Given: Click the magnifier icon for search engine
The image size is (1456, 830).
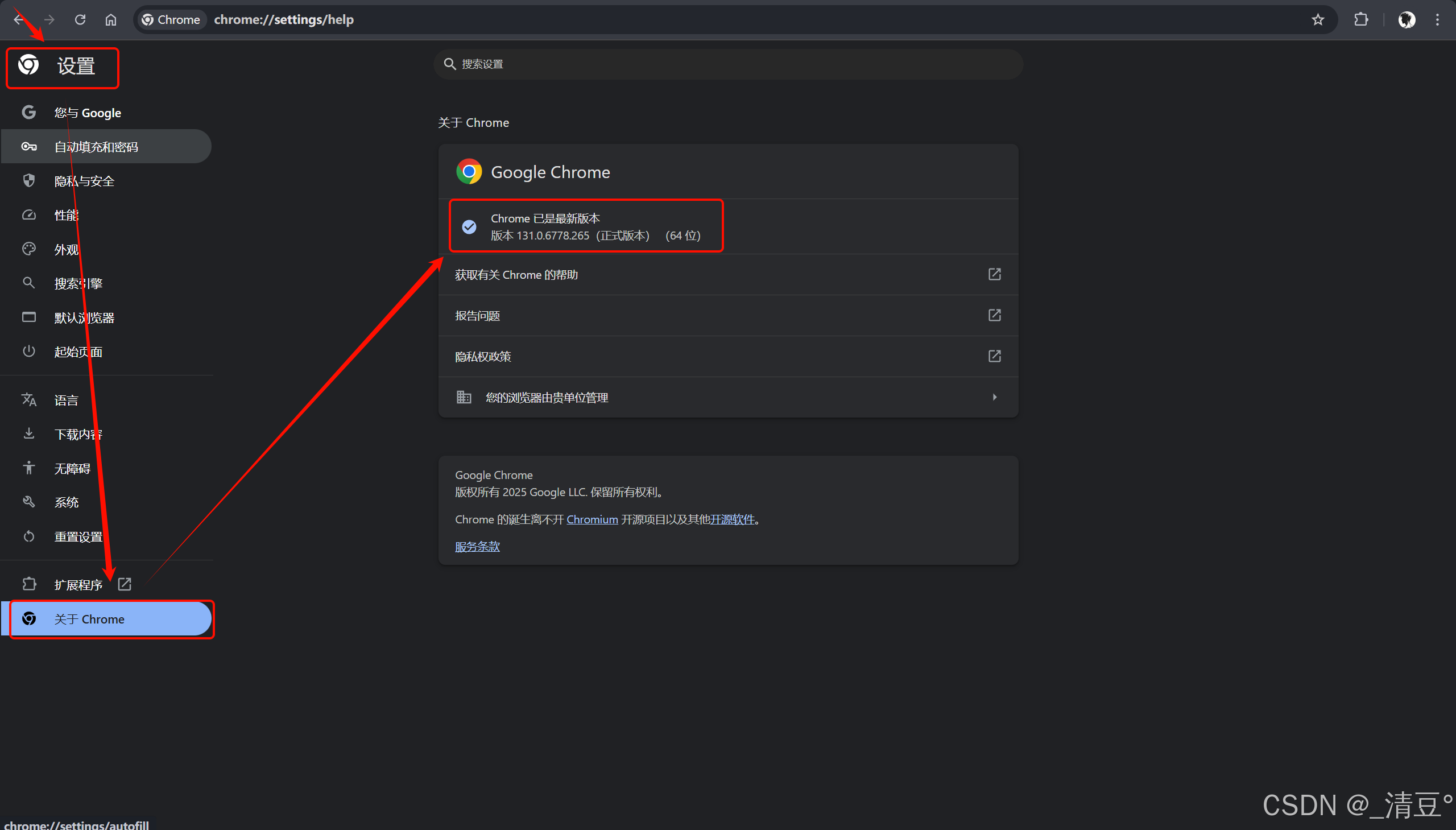Looking at the screenshot, I should (x=29, y=283).
